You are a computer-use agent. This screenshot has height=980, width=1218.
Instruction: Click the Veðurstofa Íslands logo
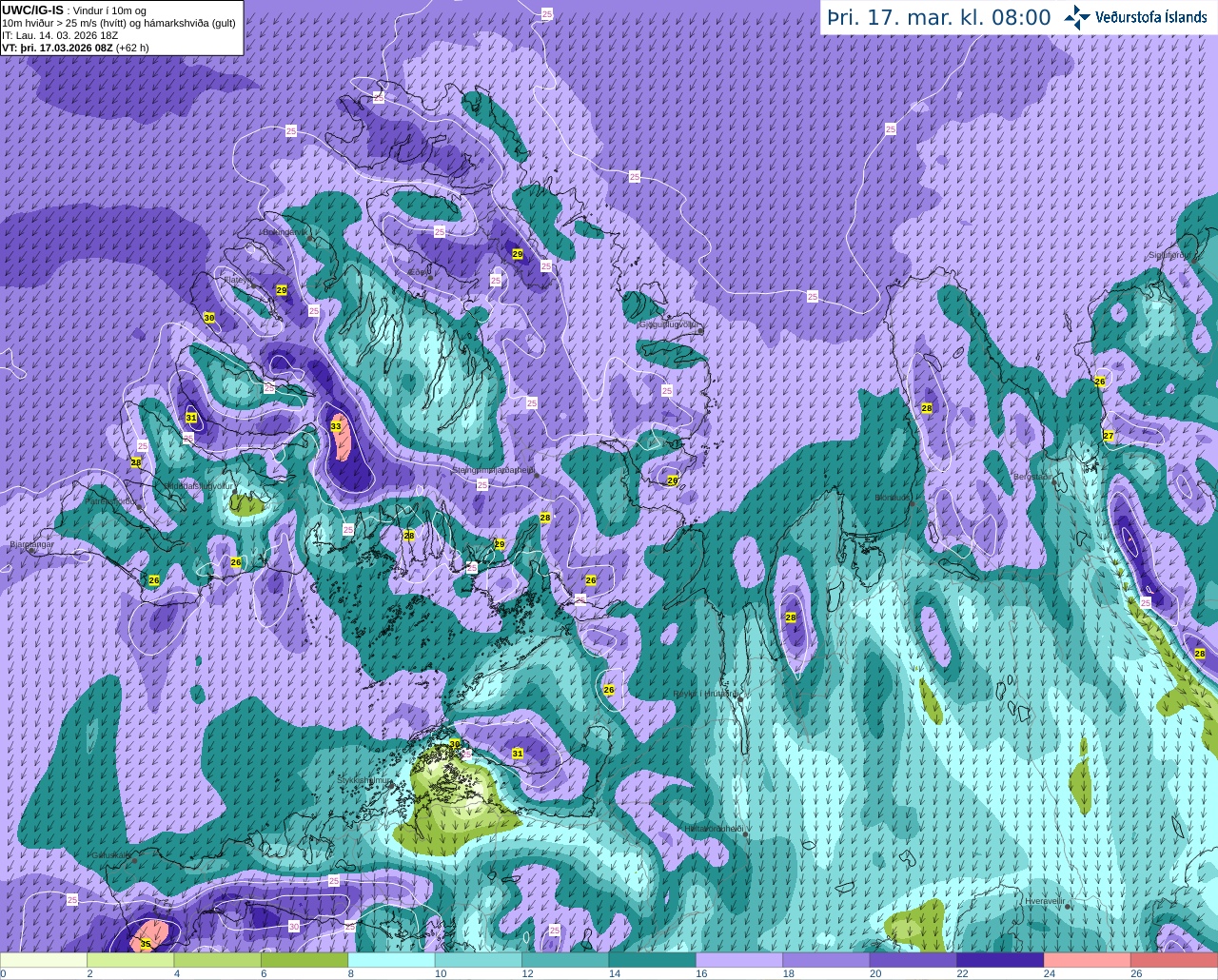[1134, 17]
